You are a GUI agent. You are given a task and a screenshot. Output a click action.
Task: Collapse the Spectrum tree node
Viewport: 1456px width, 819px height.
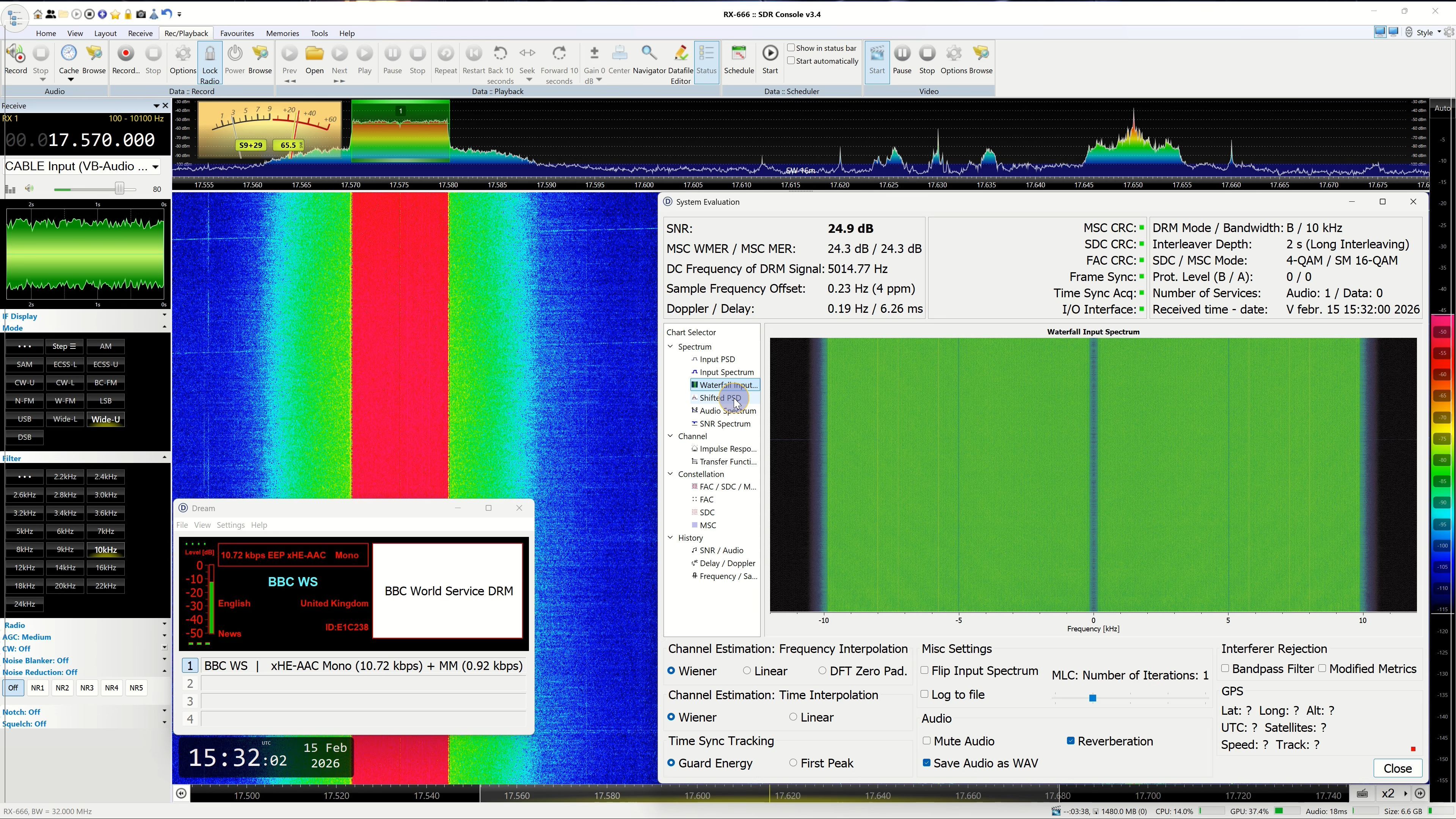click(x=670, y=347)
